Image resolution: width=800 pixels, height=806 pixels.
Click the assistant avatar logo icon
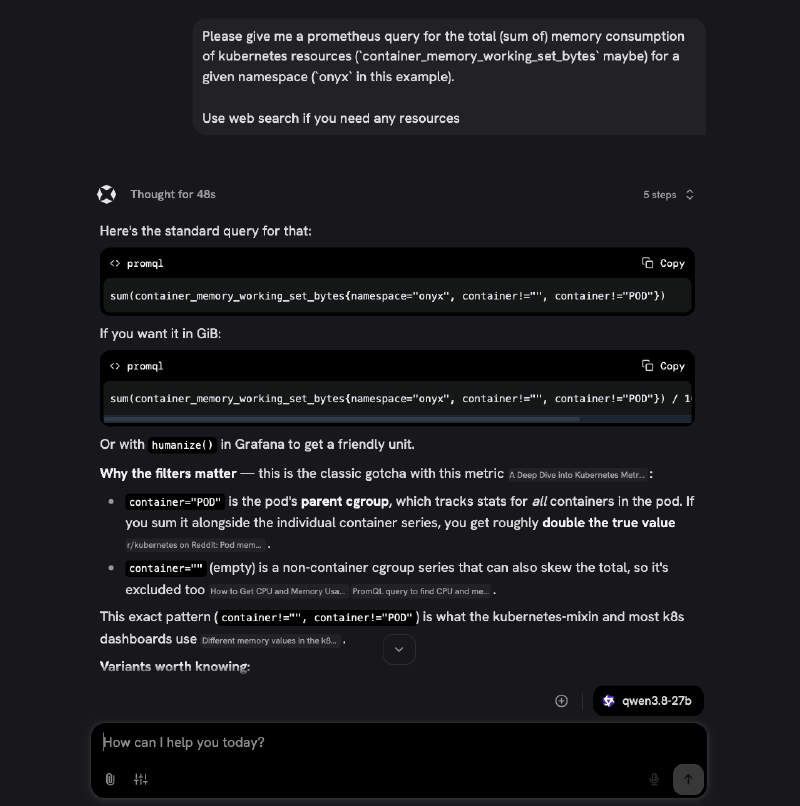106,194
